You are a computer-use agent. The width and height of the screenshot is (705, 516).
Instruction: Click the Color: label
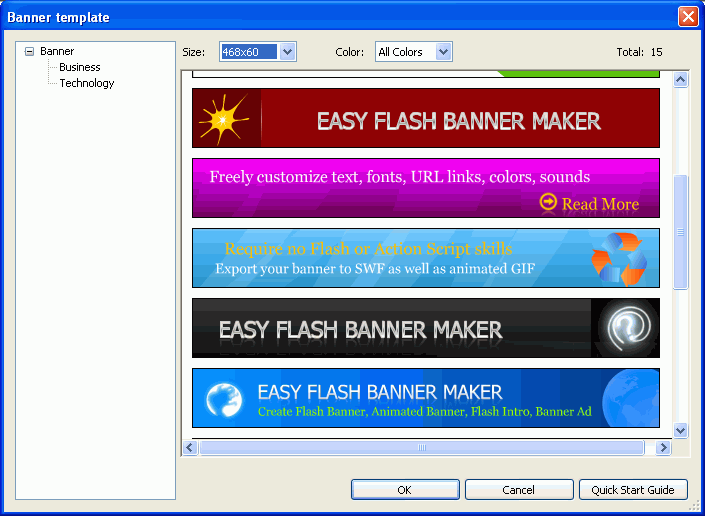point(349,52)
